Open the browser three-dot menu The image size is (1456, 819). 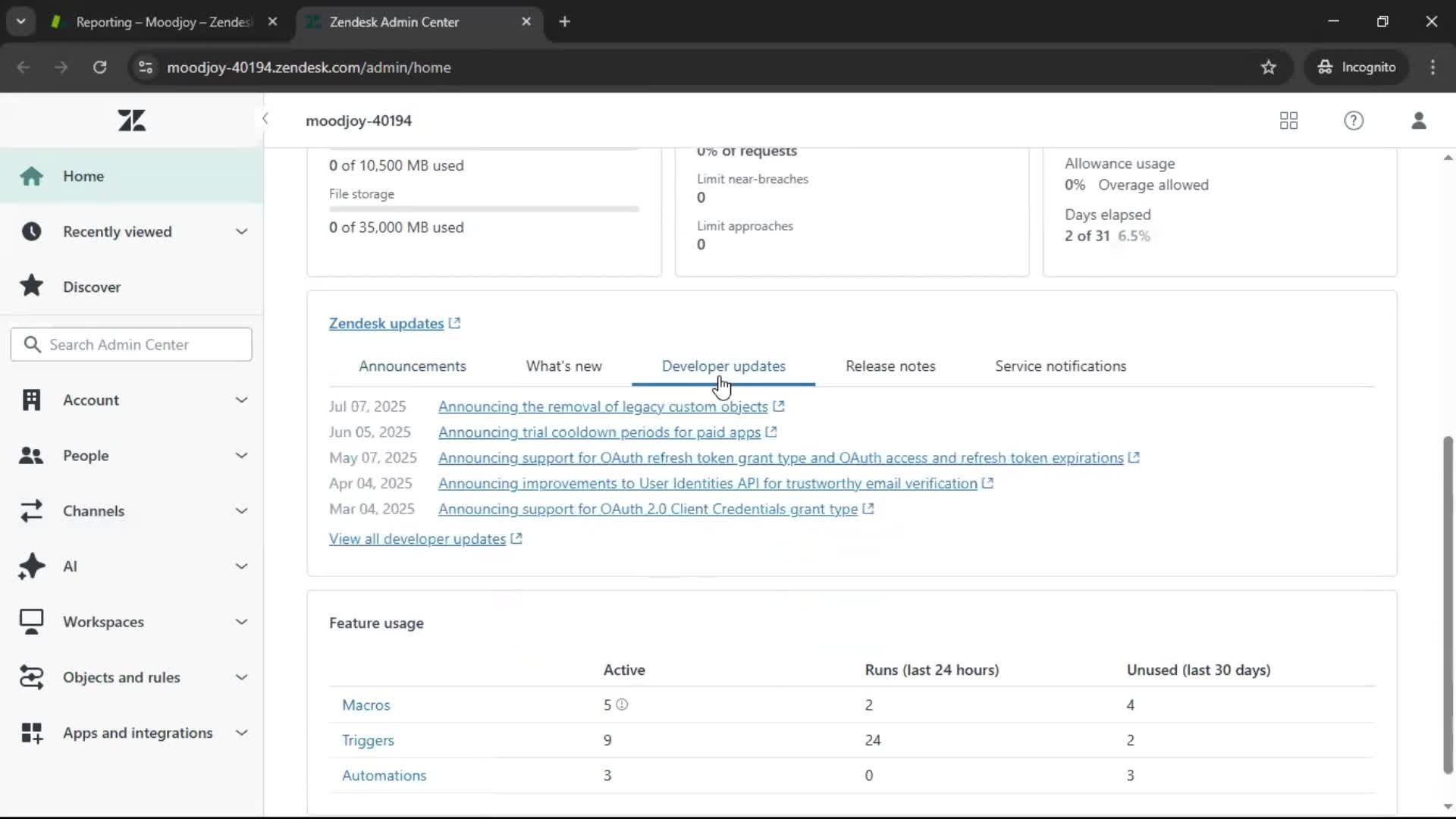pos(1432,67)
